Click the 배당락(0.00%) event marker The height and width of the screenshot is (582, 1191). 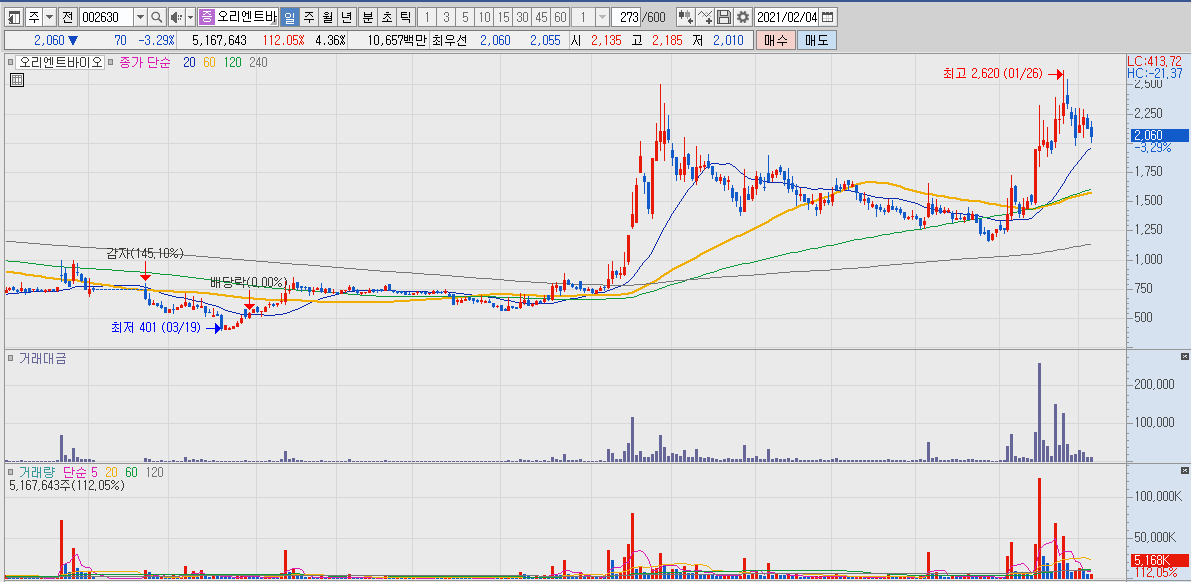pos(248,283)
